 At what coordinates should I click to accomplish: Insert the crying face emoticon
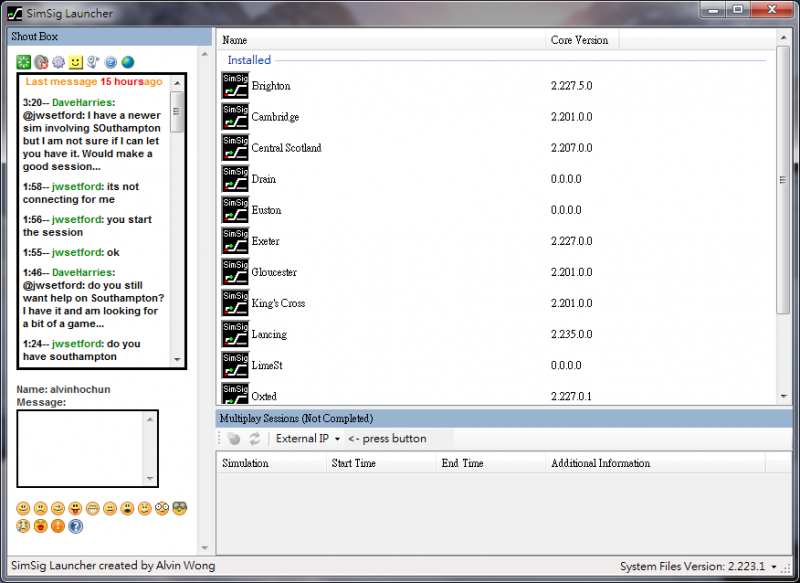coord(23,526)
